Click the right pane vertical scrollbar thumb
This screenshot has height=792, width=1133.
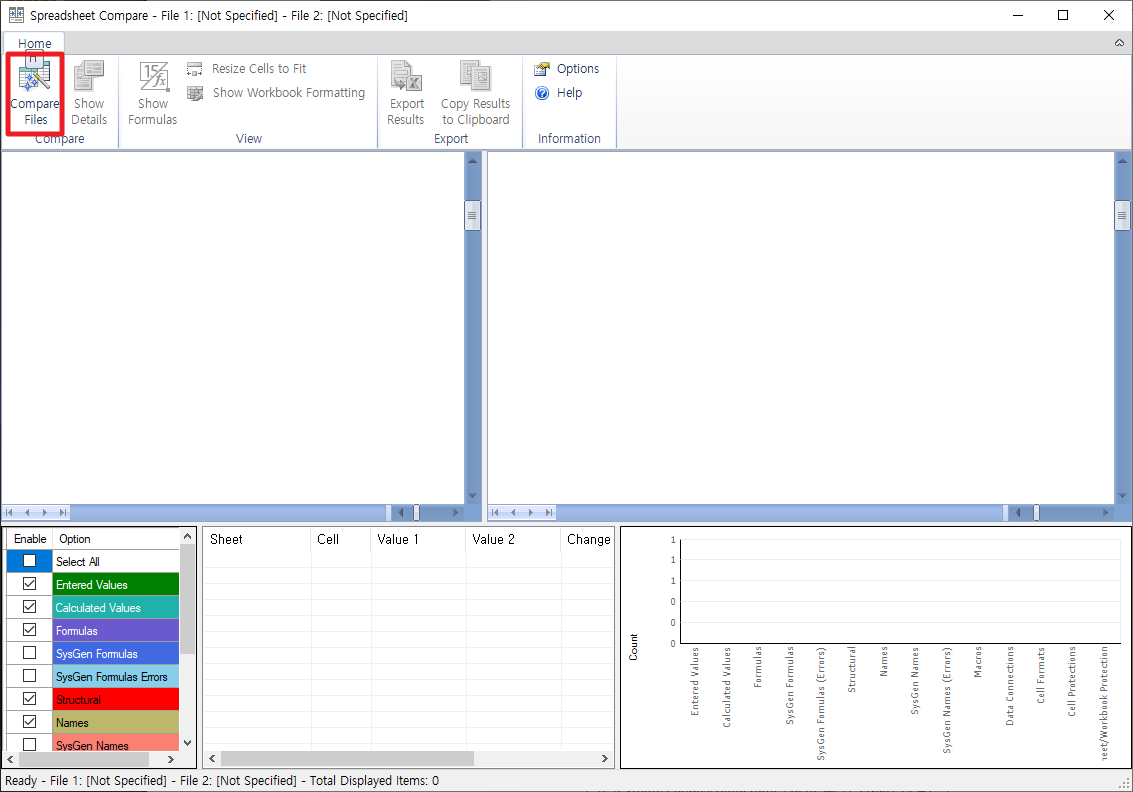pyautogui.click(x=1122, y=215)
